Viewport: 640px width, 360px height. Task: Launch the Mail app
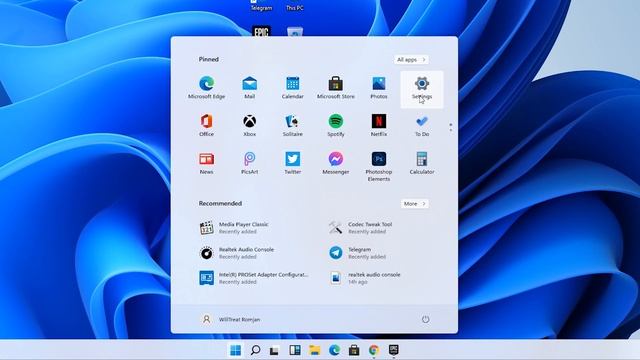249,88
